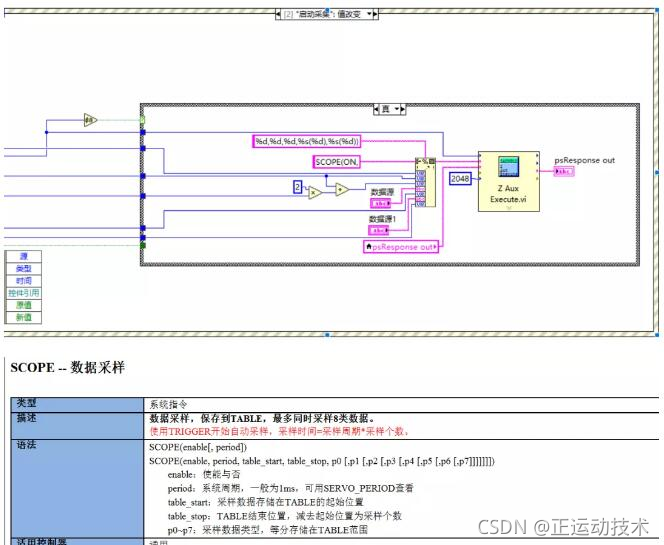Click the 数据源1 string control terminal
664x545 pixels.
coord(379,230)
